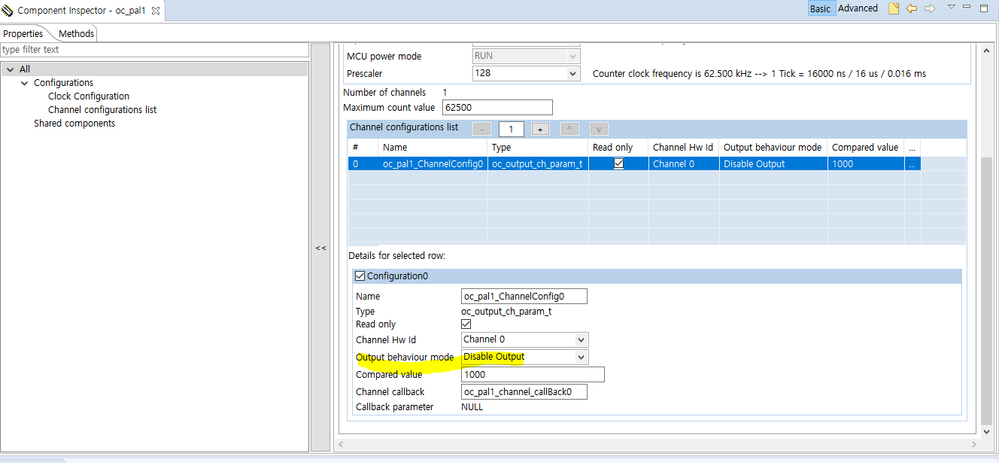The width and height of the screenshot is (999, 463).
Task: Edit the Name field in details
Action: pyautogui.click(x=524, y=296)
